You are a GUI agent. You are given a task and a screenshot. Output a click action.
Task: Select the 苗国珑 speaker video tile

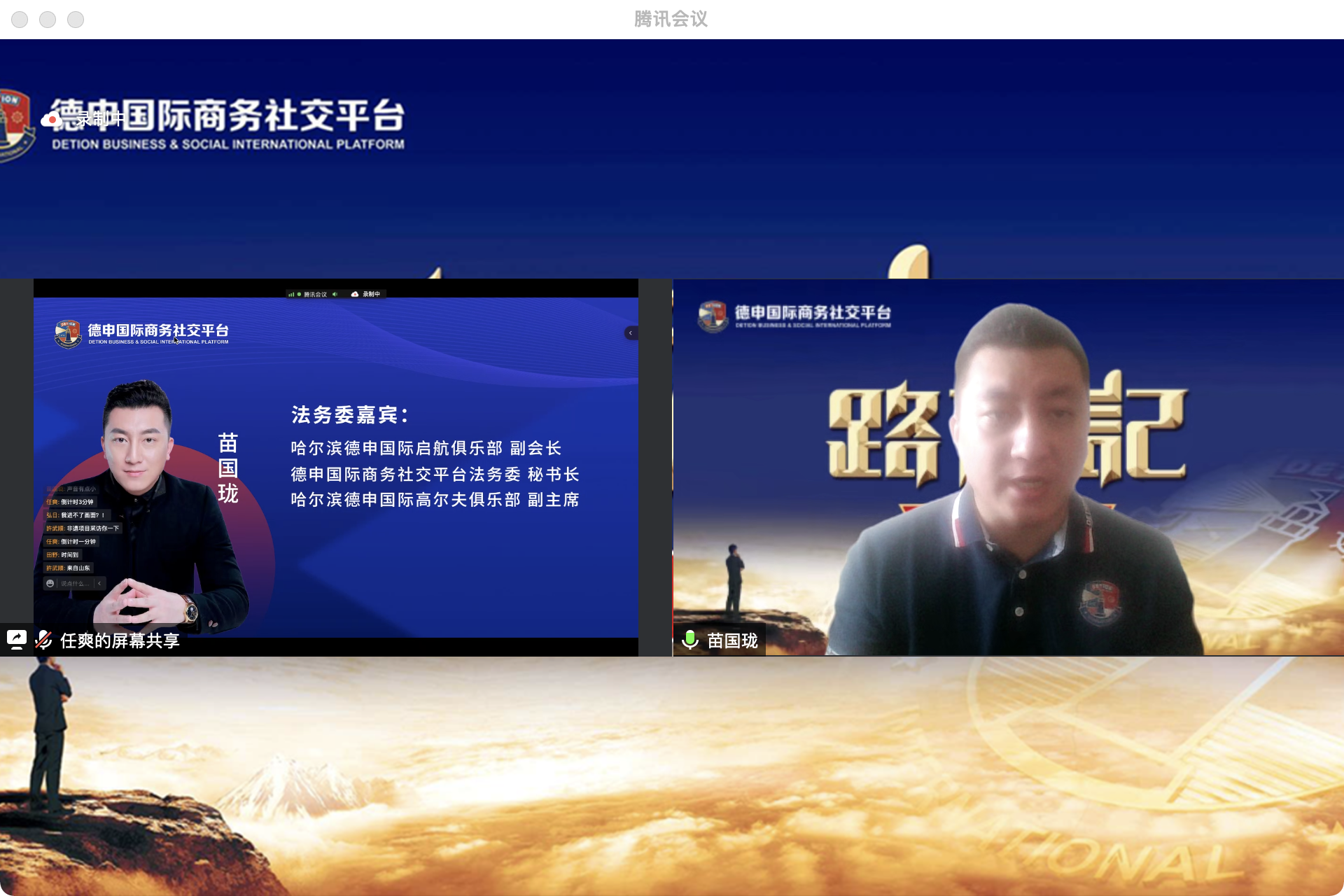tap(1008, 467)
